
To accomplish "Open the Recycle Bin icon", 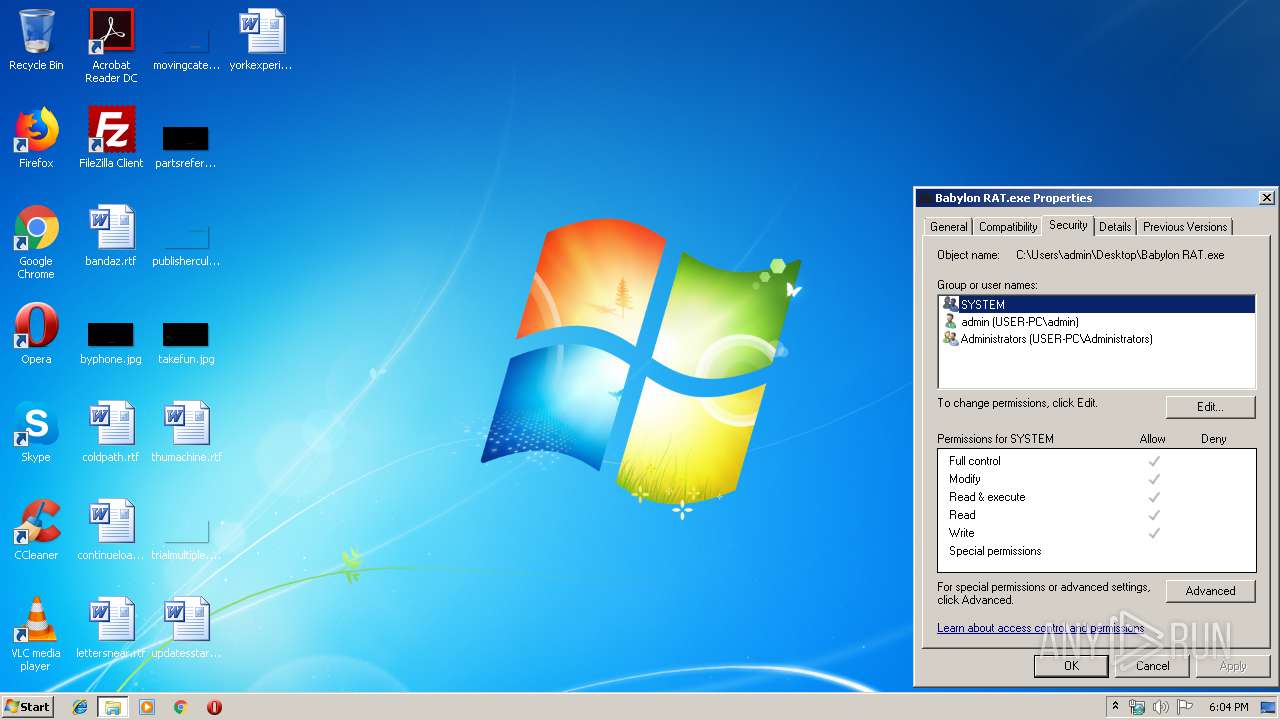I will coord(36,40).
